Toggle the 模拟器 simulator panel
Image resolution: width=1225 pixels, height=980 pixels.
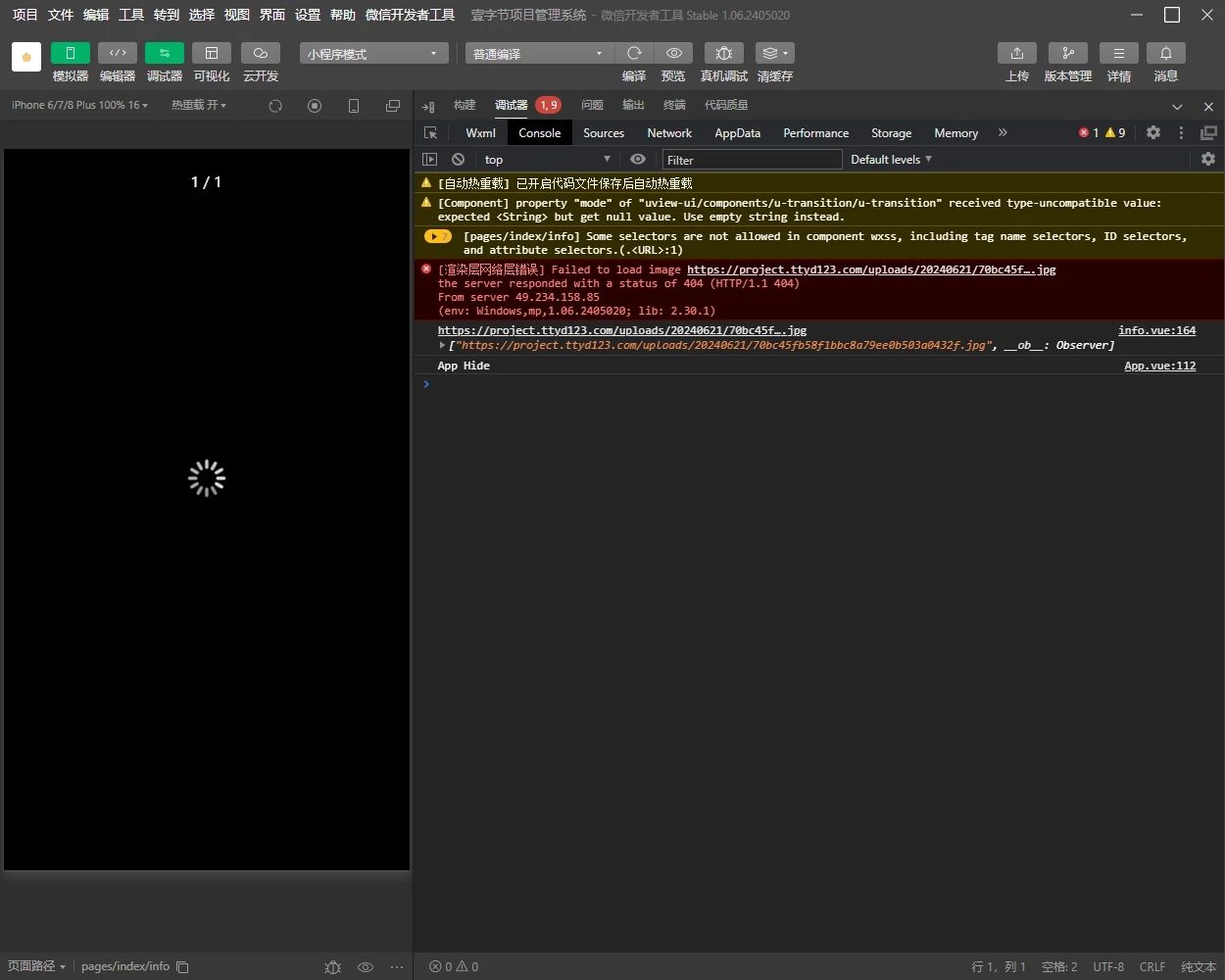pyautogui.click(x=71, y=53)
